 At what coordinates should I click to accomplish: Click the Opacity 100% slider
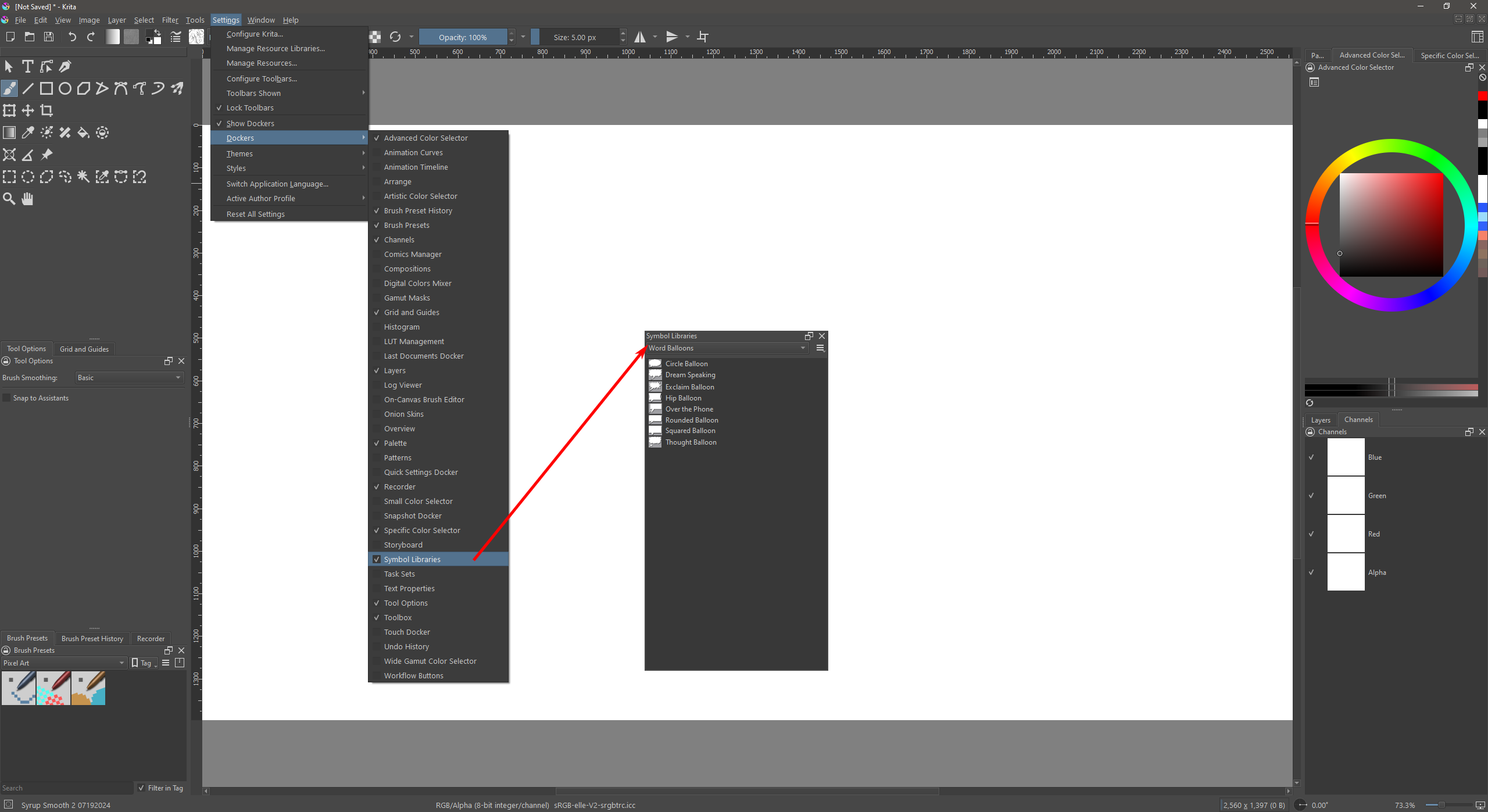[463, 37]
